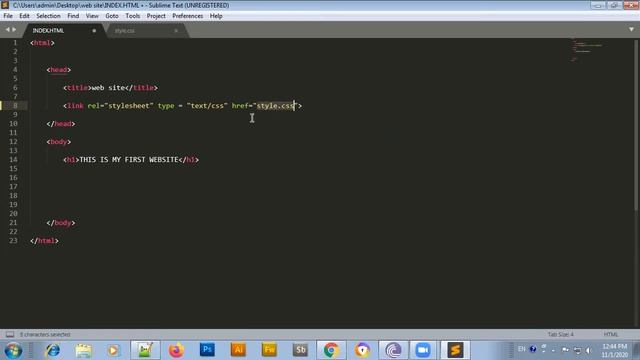Open the Project menu
Image resolution: width=640 pixels, height=360 pixels.
point(156,16)
